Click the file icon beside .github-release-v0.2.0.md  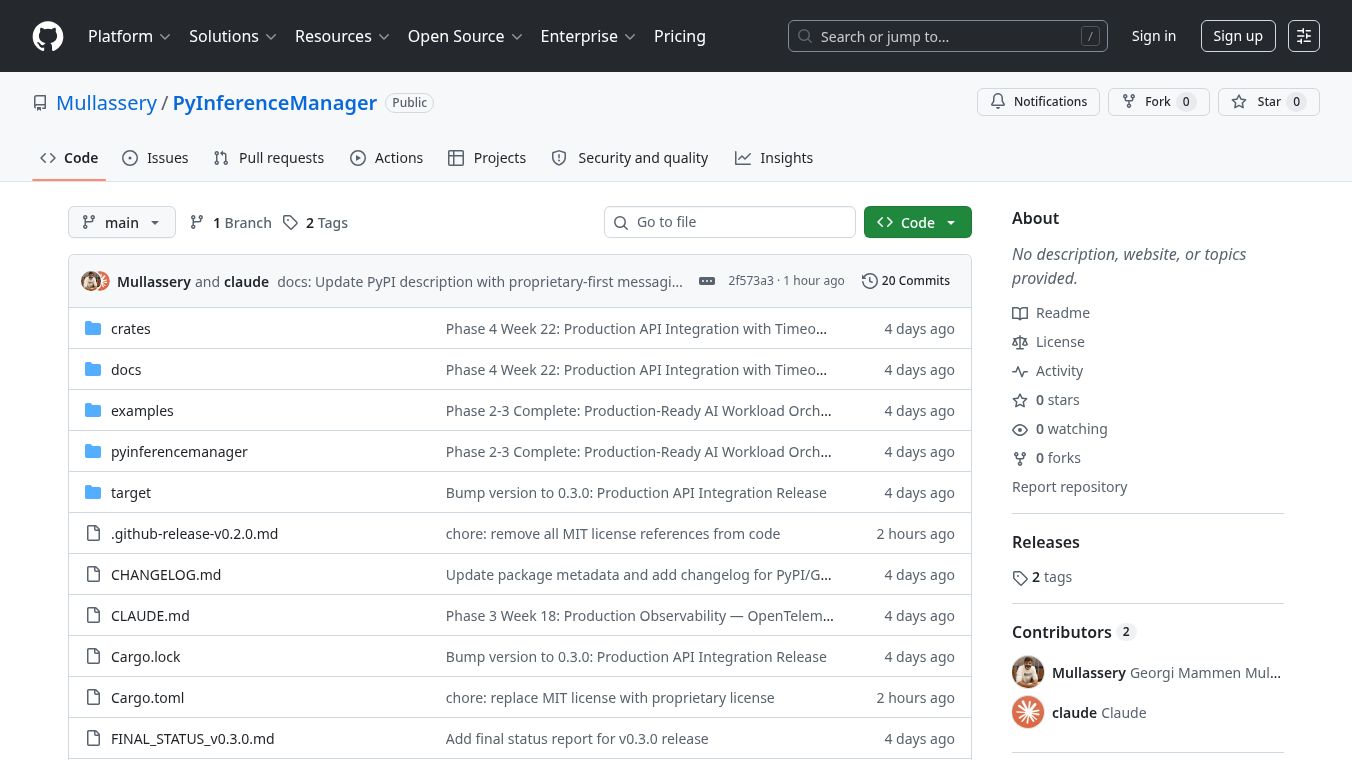(93, 534)
